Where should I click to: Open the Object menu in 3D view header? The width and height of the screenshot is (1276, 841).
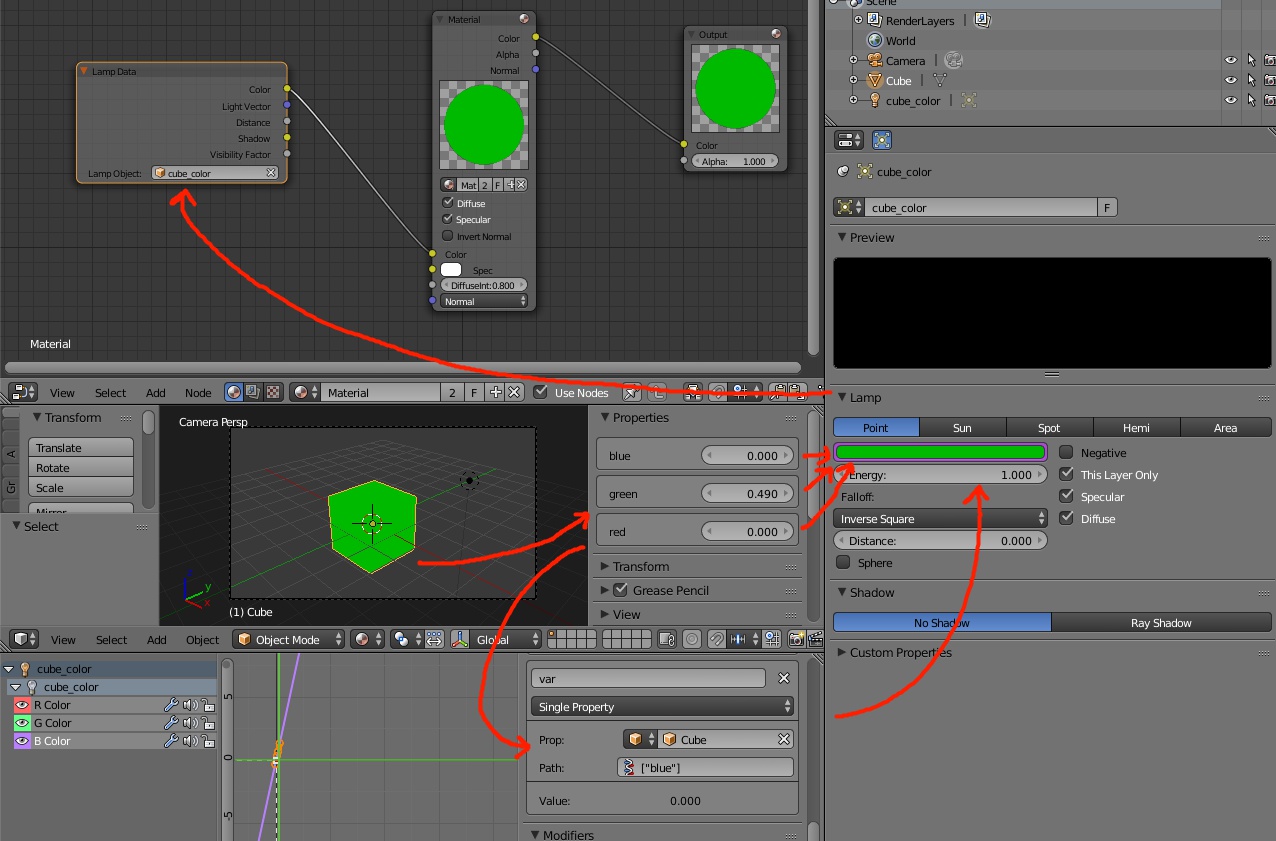click(x=202, y=640)
